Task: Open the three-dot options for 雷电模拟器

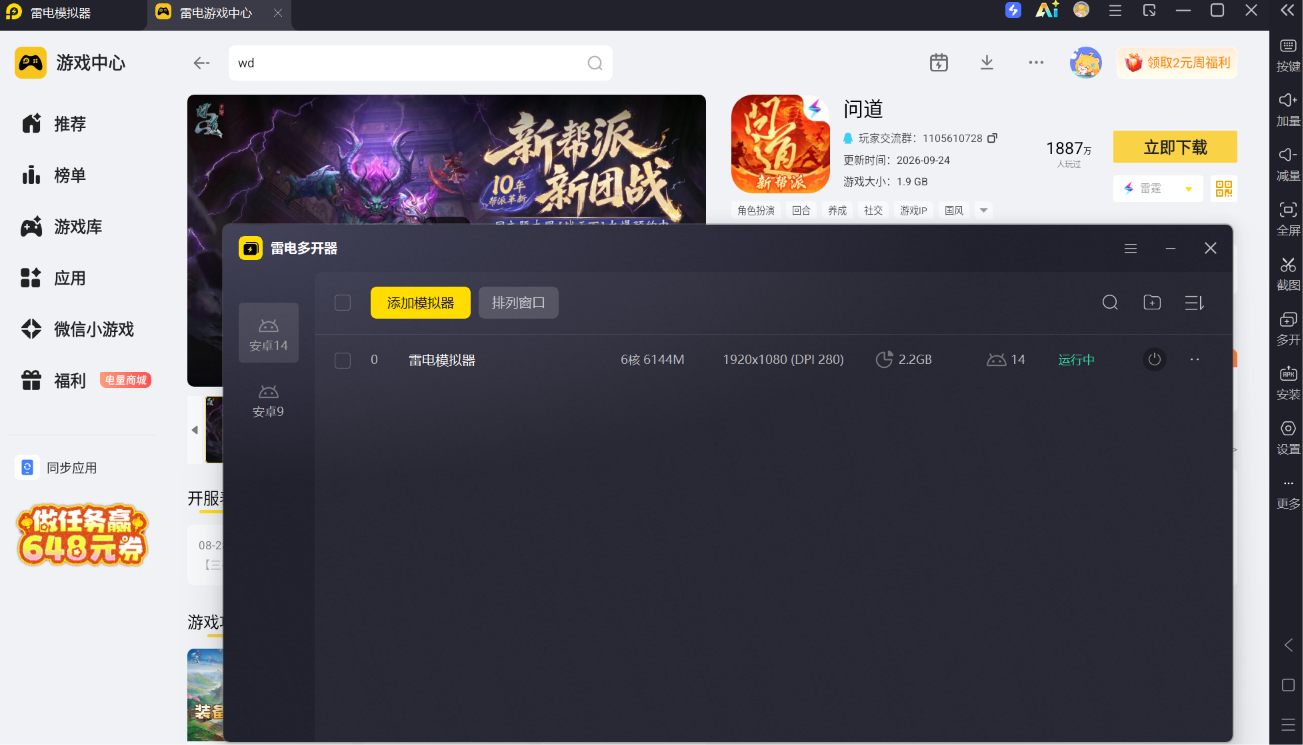Action: (x=1195, y=359)
